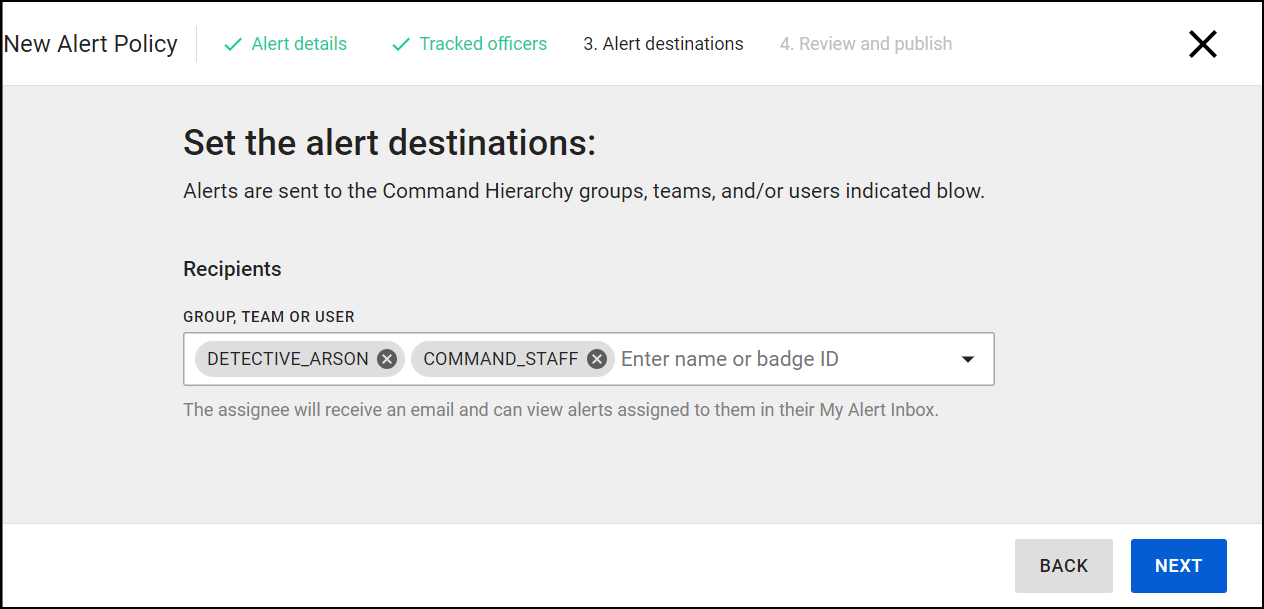Close the New Alert Policy dialog
This screenshot has width=1264, height=609.
(x=1202, y=44)
